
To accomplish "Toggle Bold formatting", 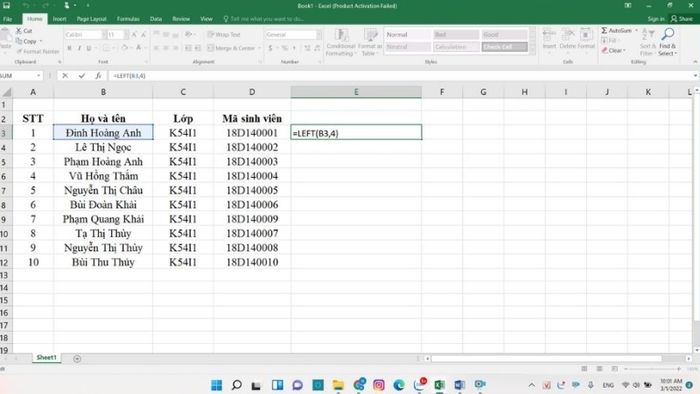I will coord(69,48).
